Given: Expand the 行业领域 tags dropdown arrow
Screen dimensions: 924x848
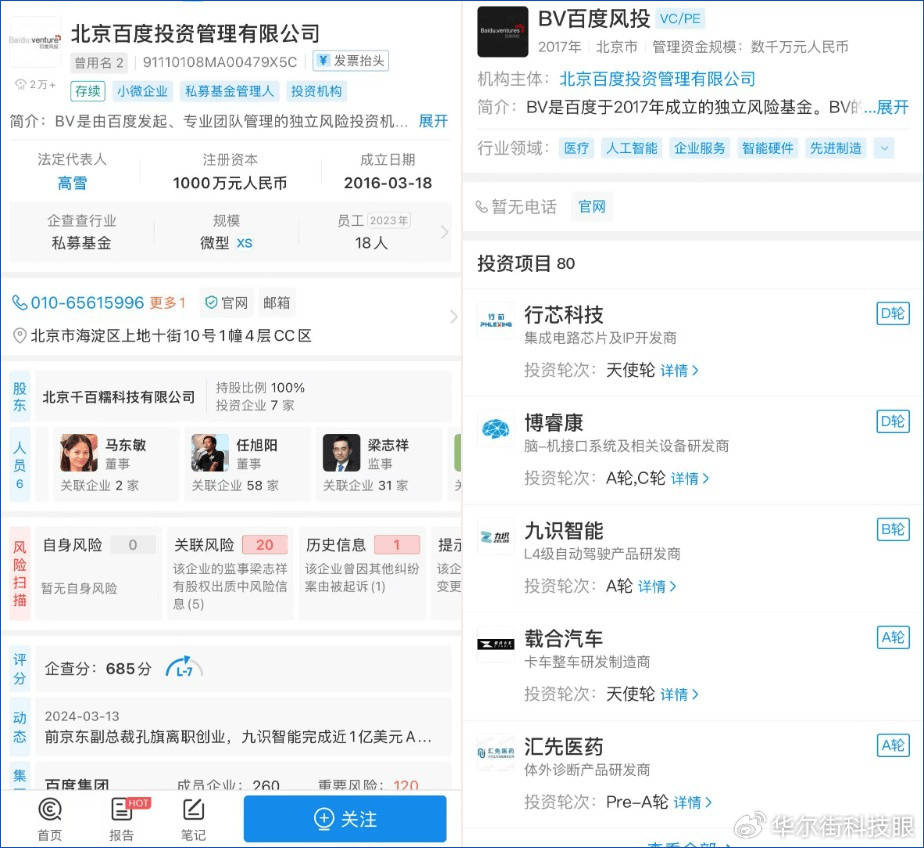Looking at the screenshot, I should pos(884,148).
